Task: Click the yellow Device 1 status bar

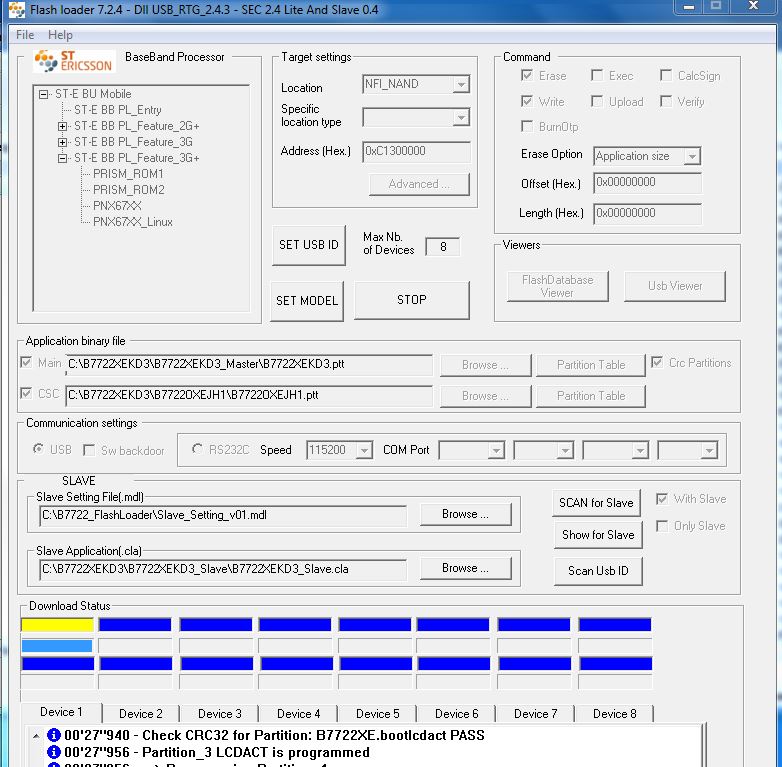Action: 57,624
